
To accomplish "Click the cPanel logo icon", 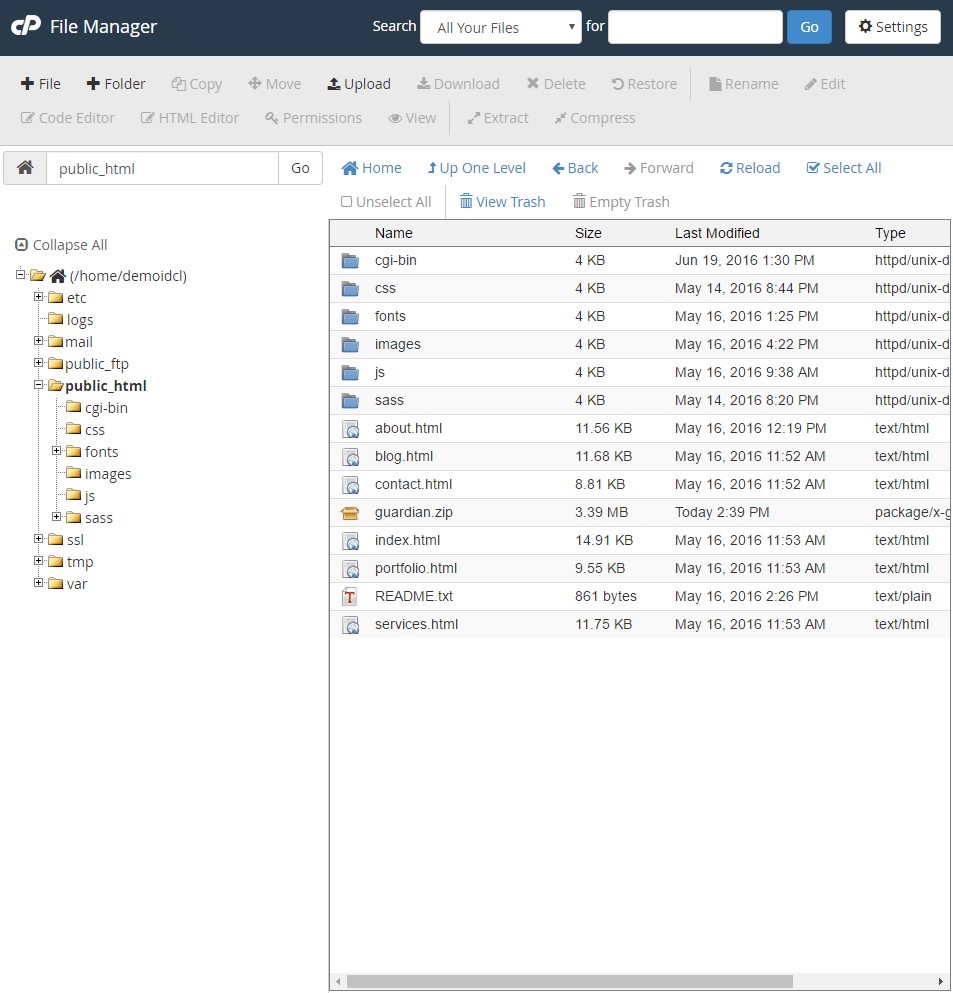I will pyautogui.click(x=26, y=26).
